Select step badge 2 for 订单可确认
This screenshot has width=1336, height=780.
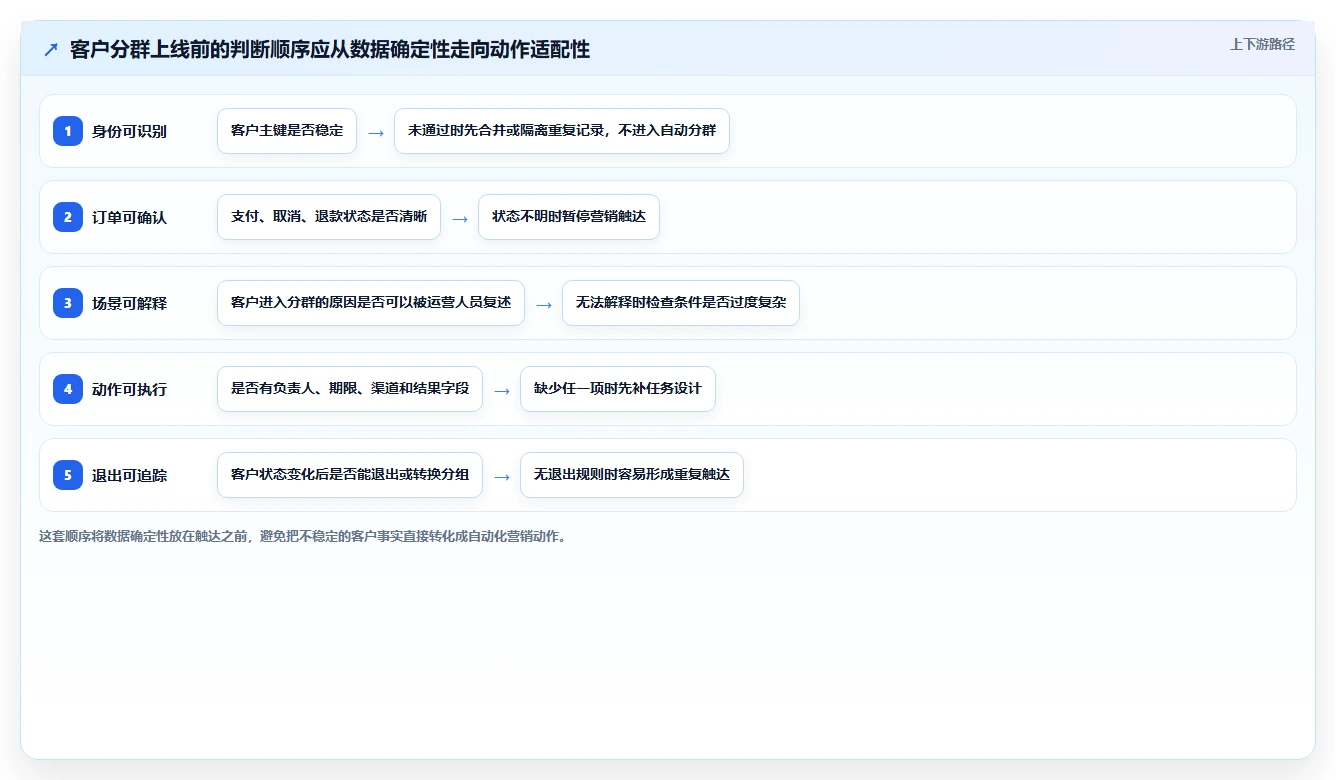coord(68,217)
